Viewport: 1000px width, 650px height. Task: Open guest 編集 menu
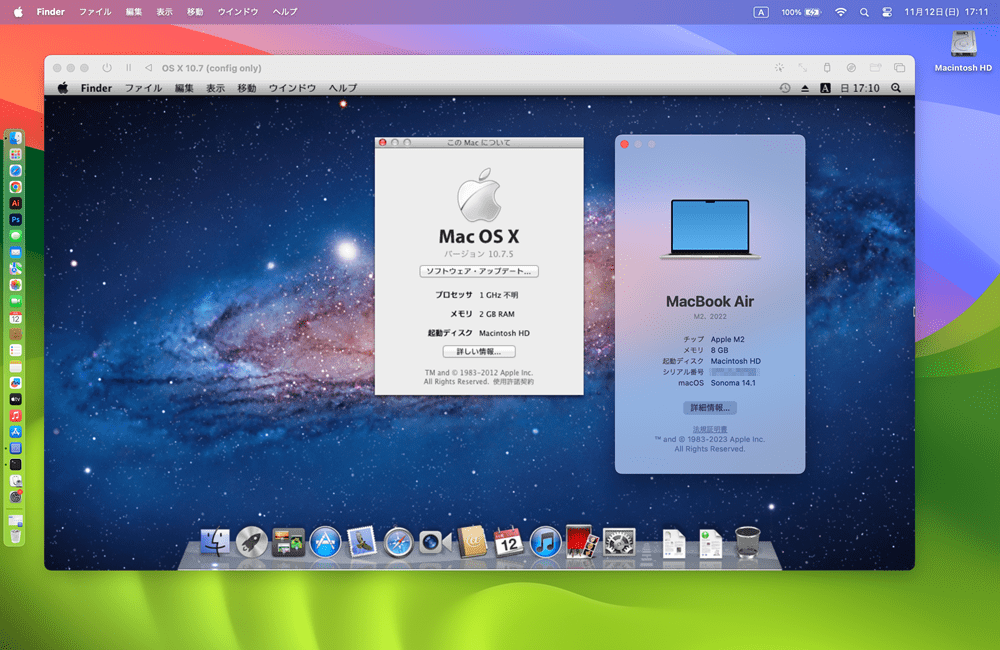coord(184,88)
